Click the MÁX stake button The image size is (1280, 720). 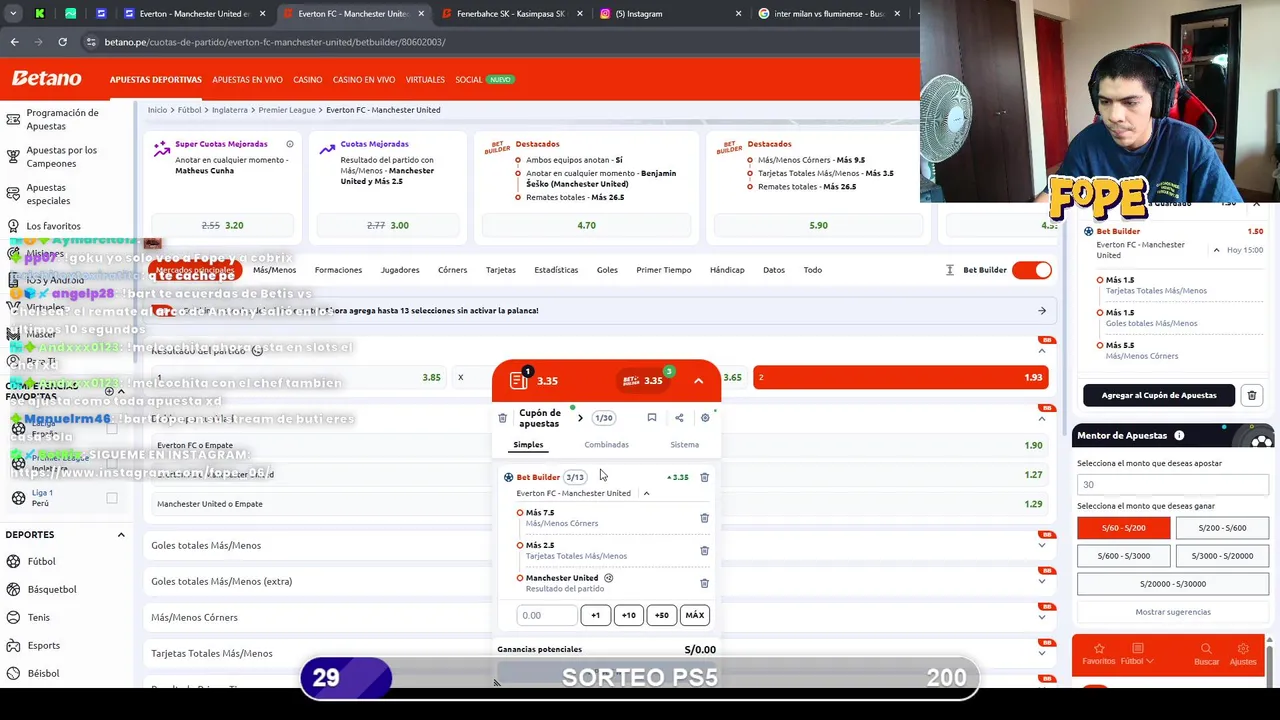click(694, 615)
